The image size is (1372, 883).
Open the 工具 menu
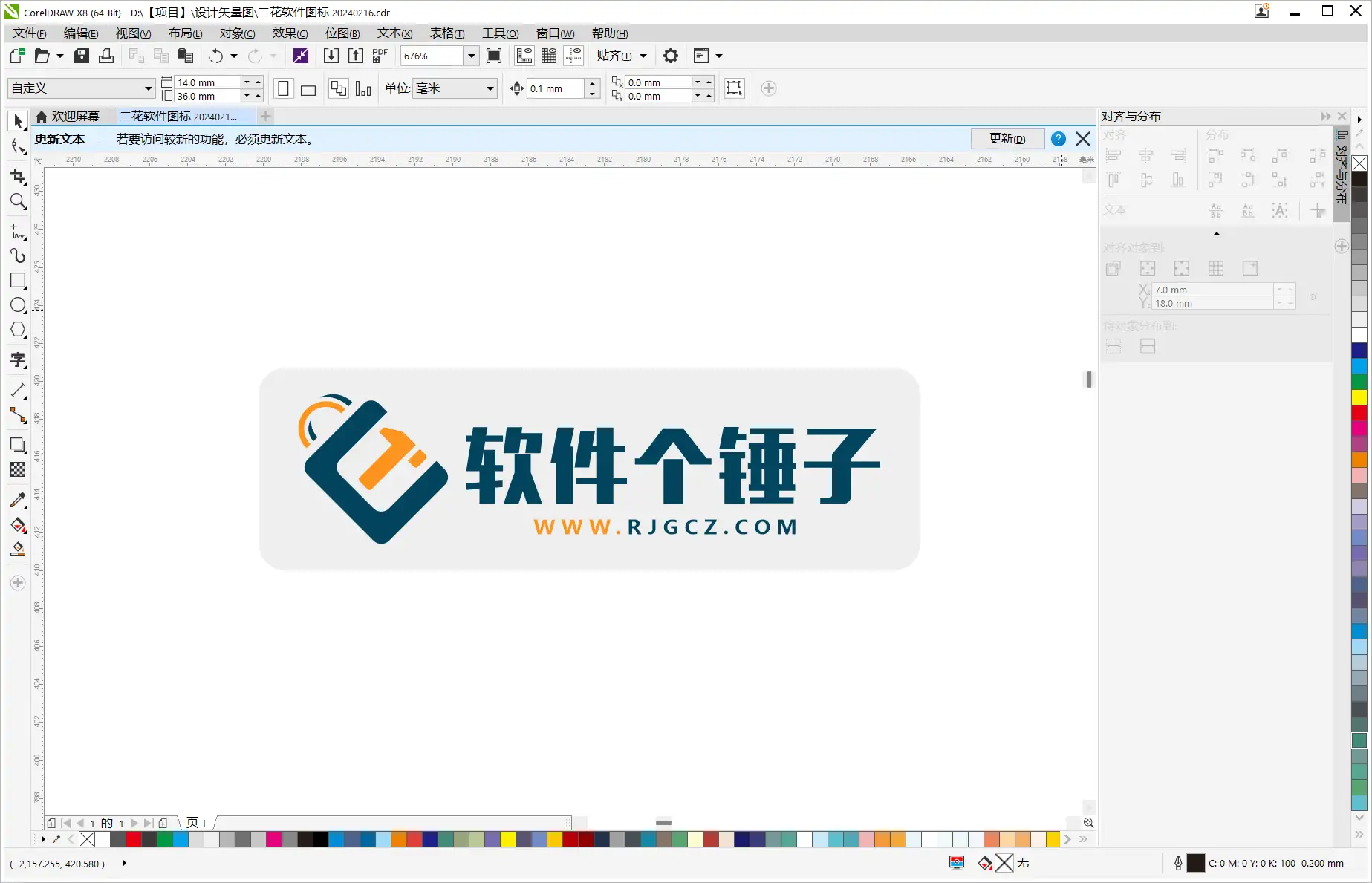(500, 33)
